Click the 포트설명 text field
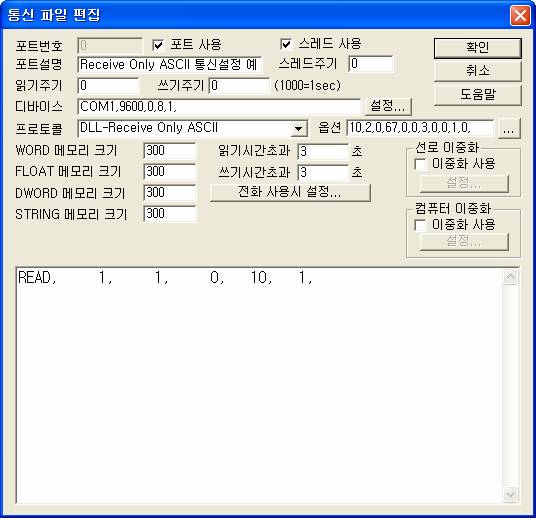The image size is (536, 518). click(x=170, y=65)
